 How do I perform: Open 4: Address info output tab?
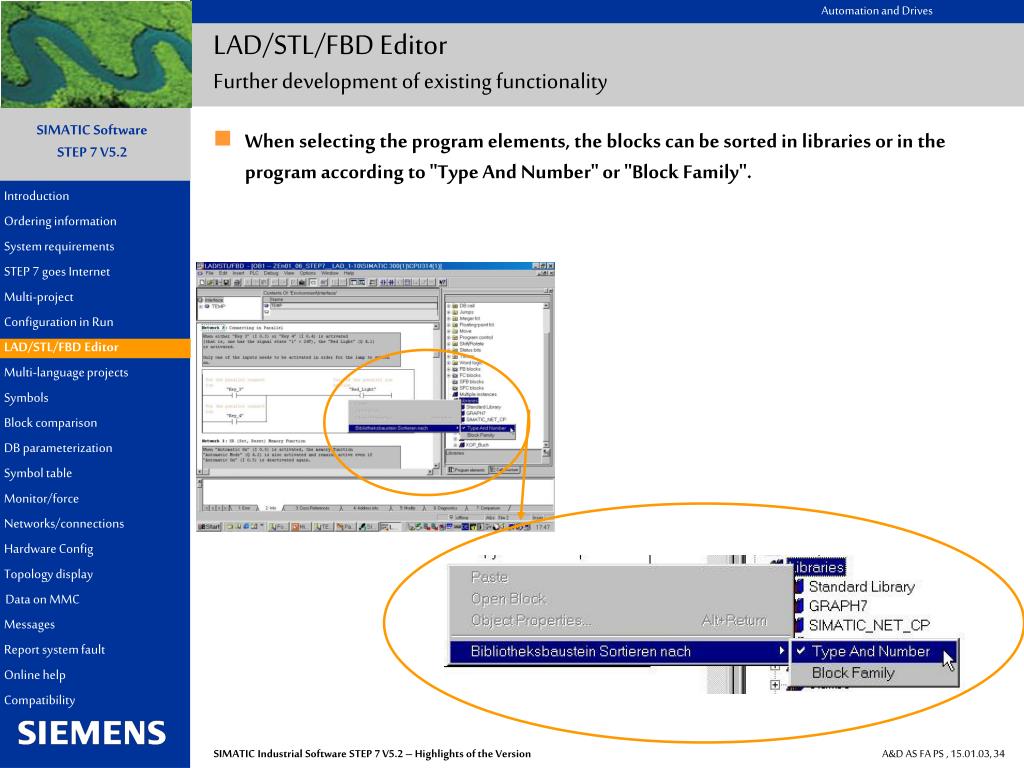[x=366, y=507]
